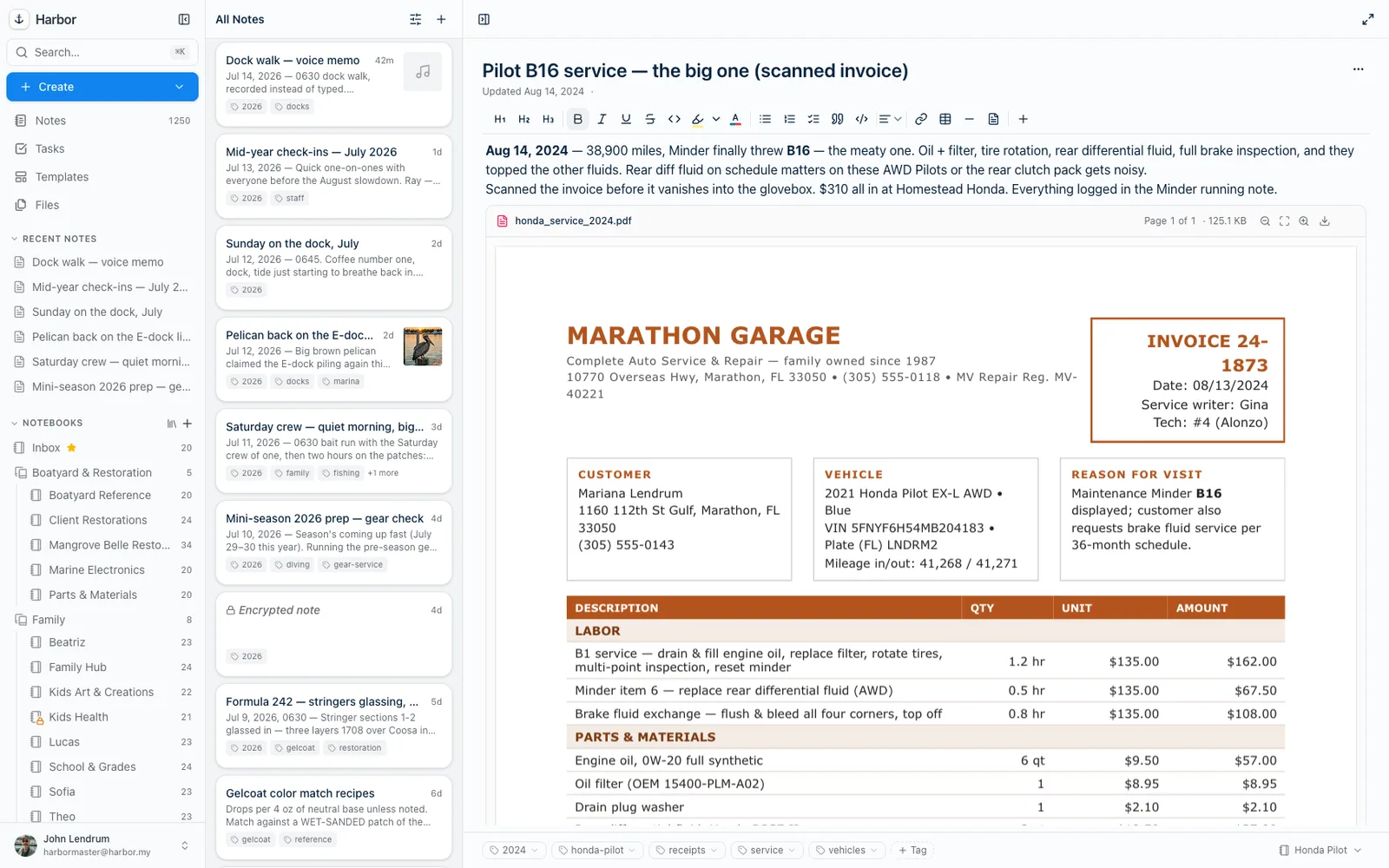Insert a bulleted list

(x=765, y=119)
